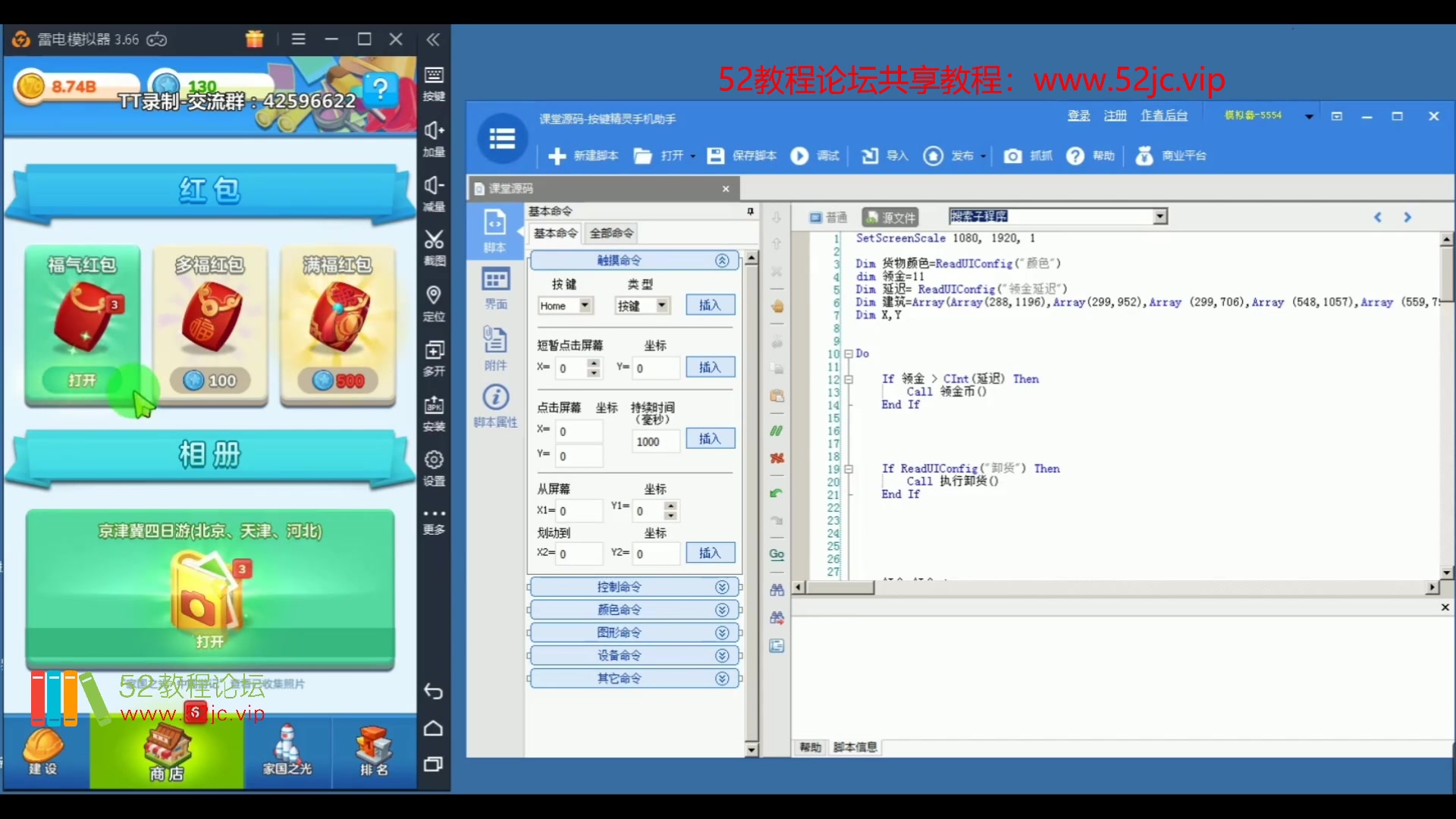Switch to the 源文件 tab
The image size is (1456, 819).
(889, 217)
